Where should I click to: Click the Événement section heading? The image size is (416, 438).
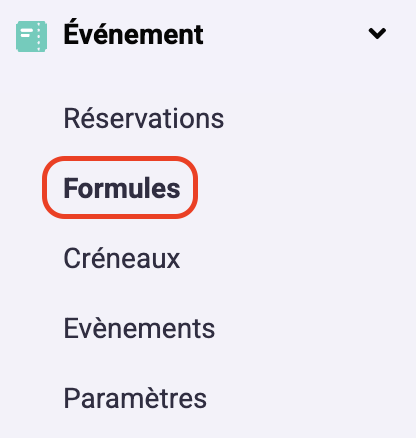click(133, 35)
